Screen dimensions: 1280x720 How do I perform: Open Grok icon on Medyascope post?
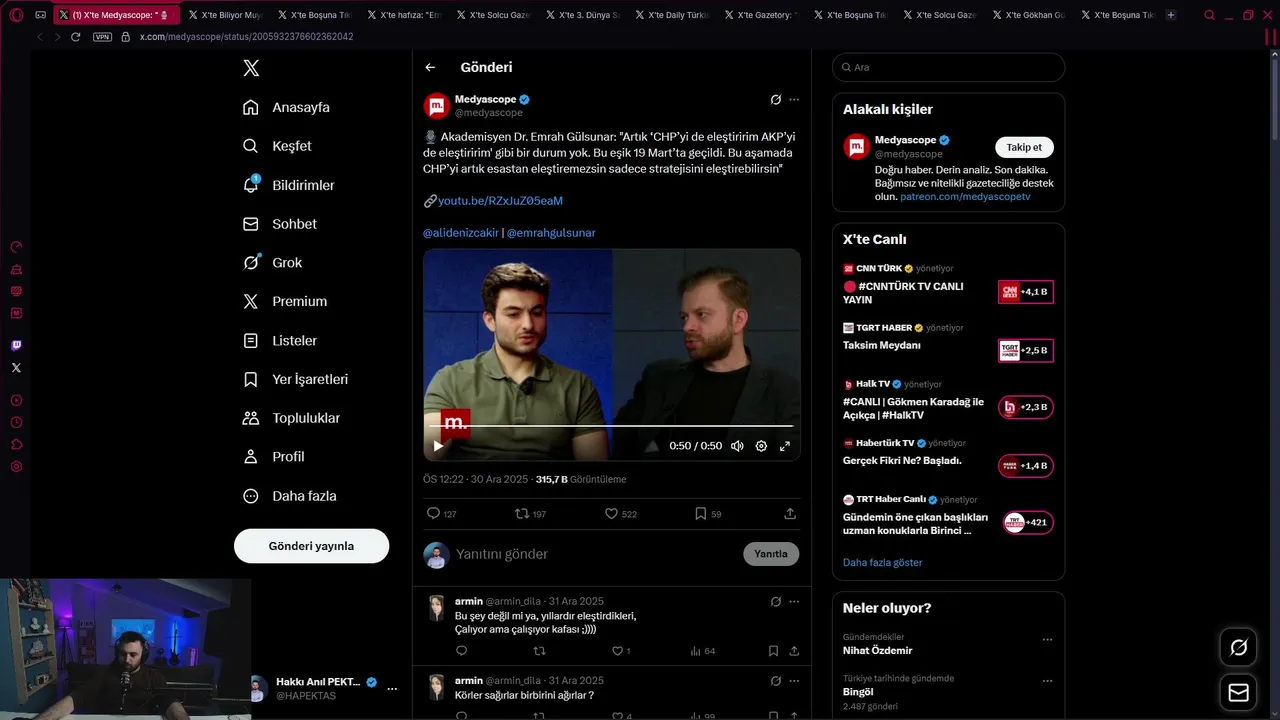(x=775, y=100)
